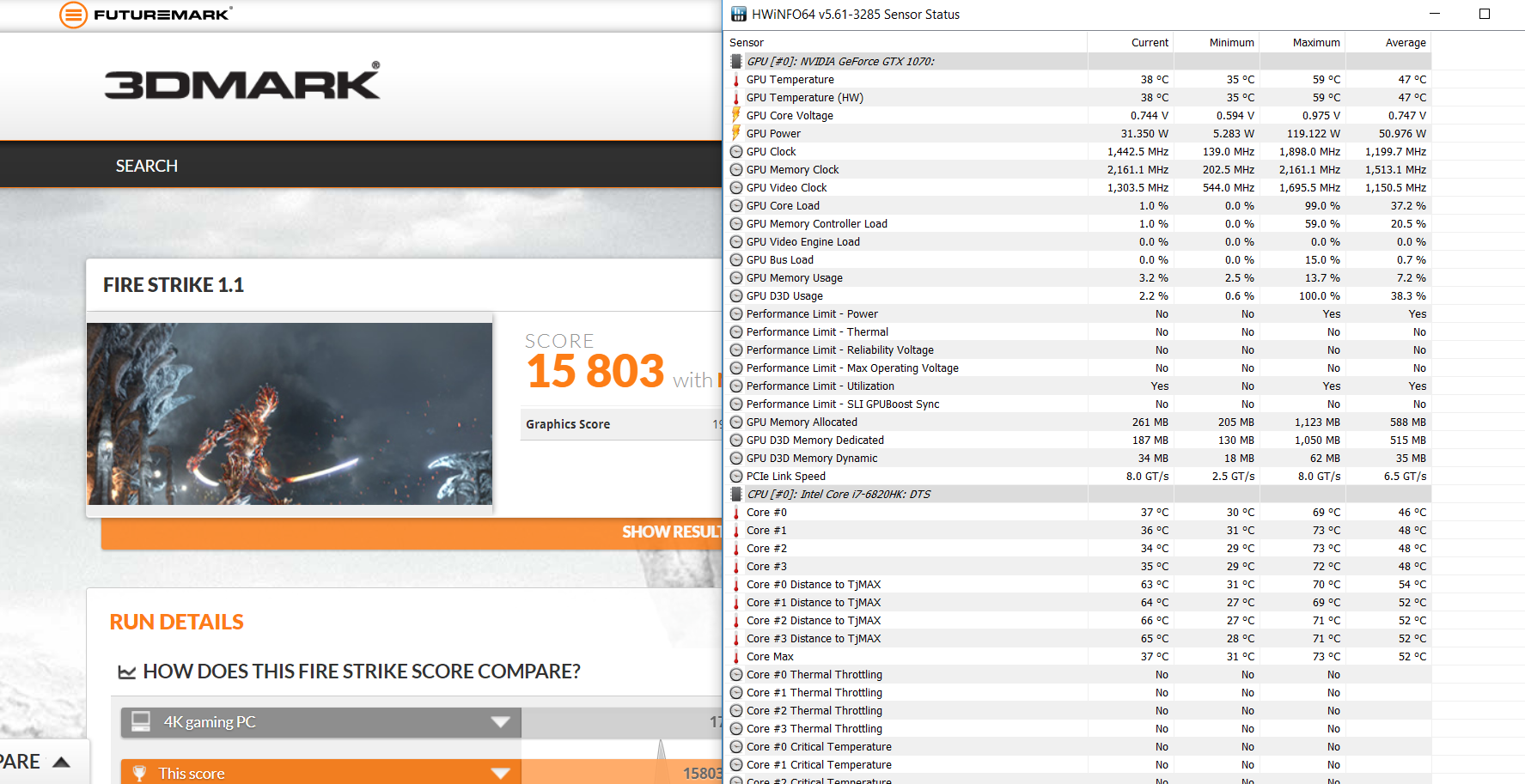Click the Graphics Score label
Screen dimensions: 1525x784
coord(568,424)
